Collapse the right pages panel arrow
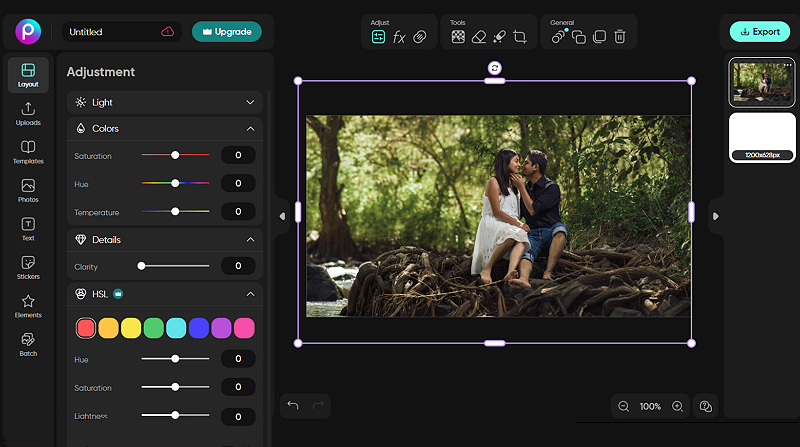This screenshot has height=447, width=800. pos(715,216)
